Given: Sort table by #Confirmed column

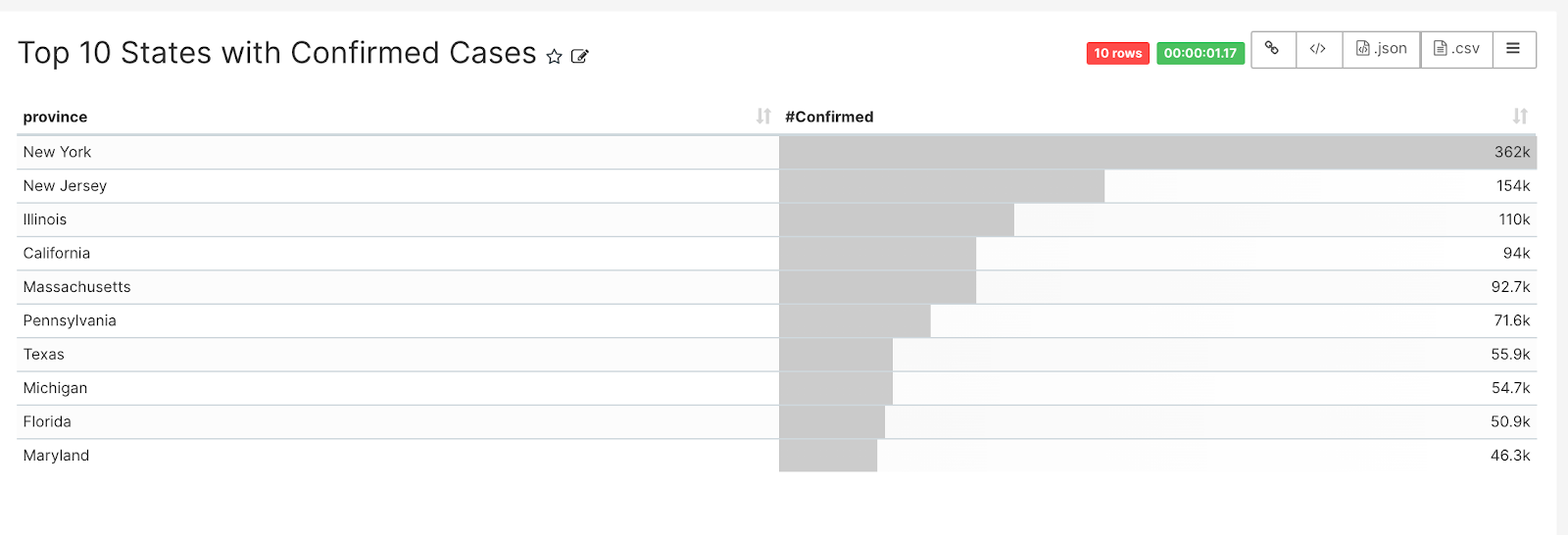Looking at the screenshot, I should [1520, 117].
